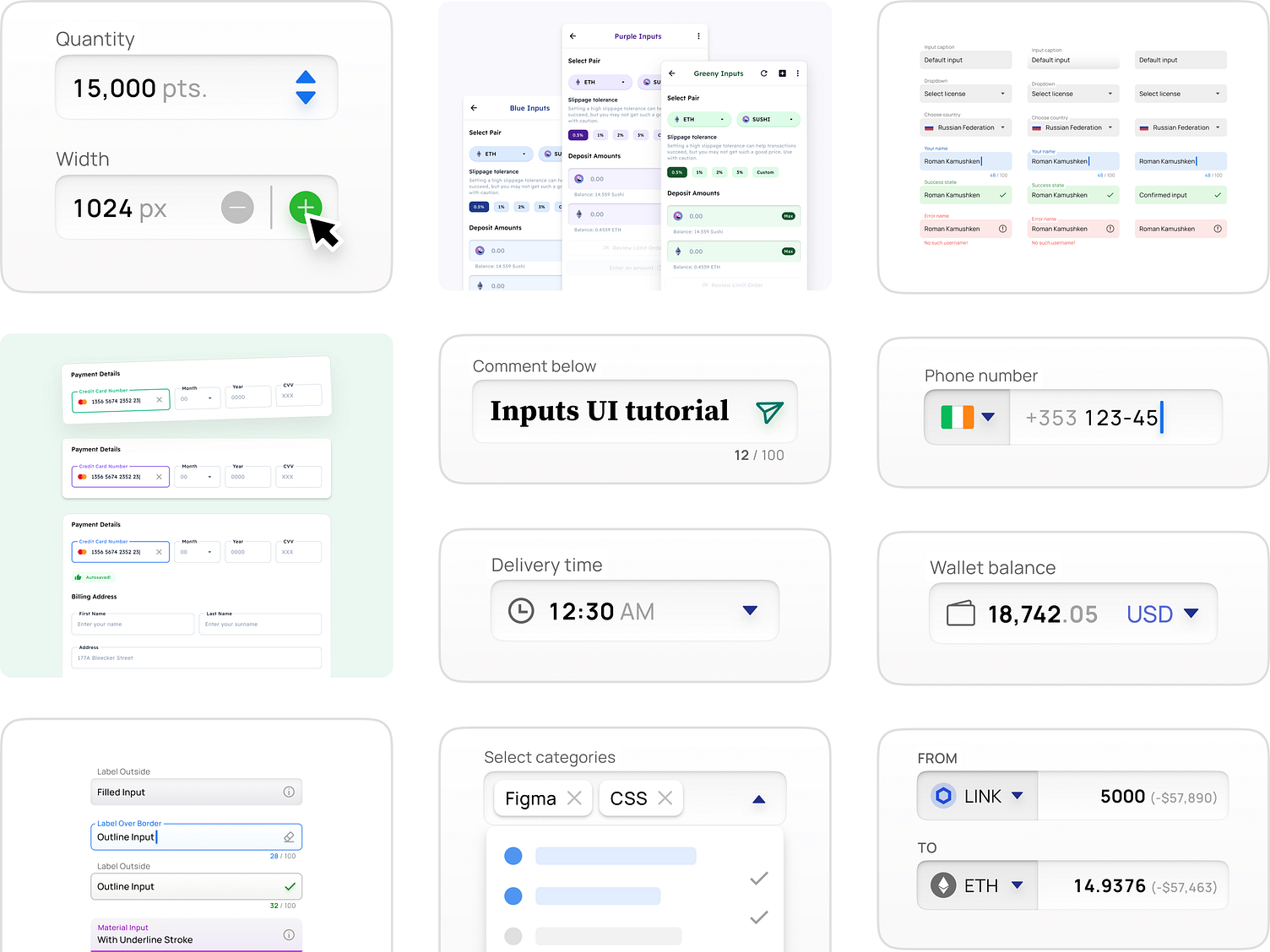Select the grayed third option's dot in categories list
1270x952 pixels.
(513, 936)
